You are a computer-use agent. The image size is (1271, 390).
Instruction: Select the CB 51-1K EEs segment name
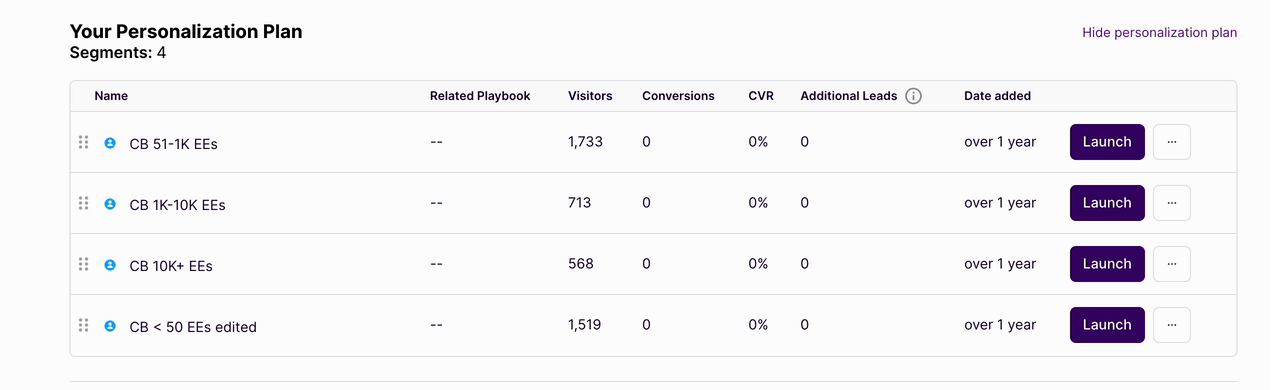coord(174,144)
